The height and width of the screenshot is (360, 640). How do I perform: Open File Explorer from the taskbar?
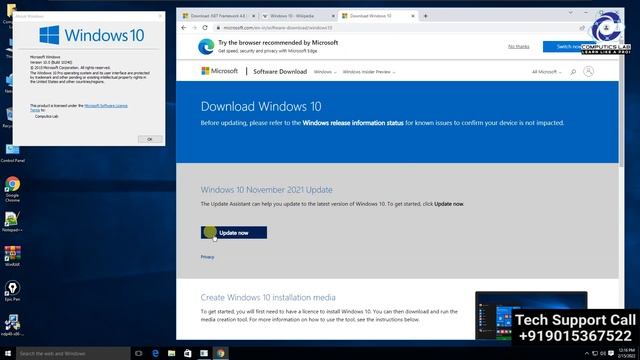click(171, 353)
